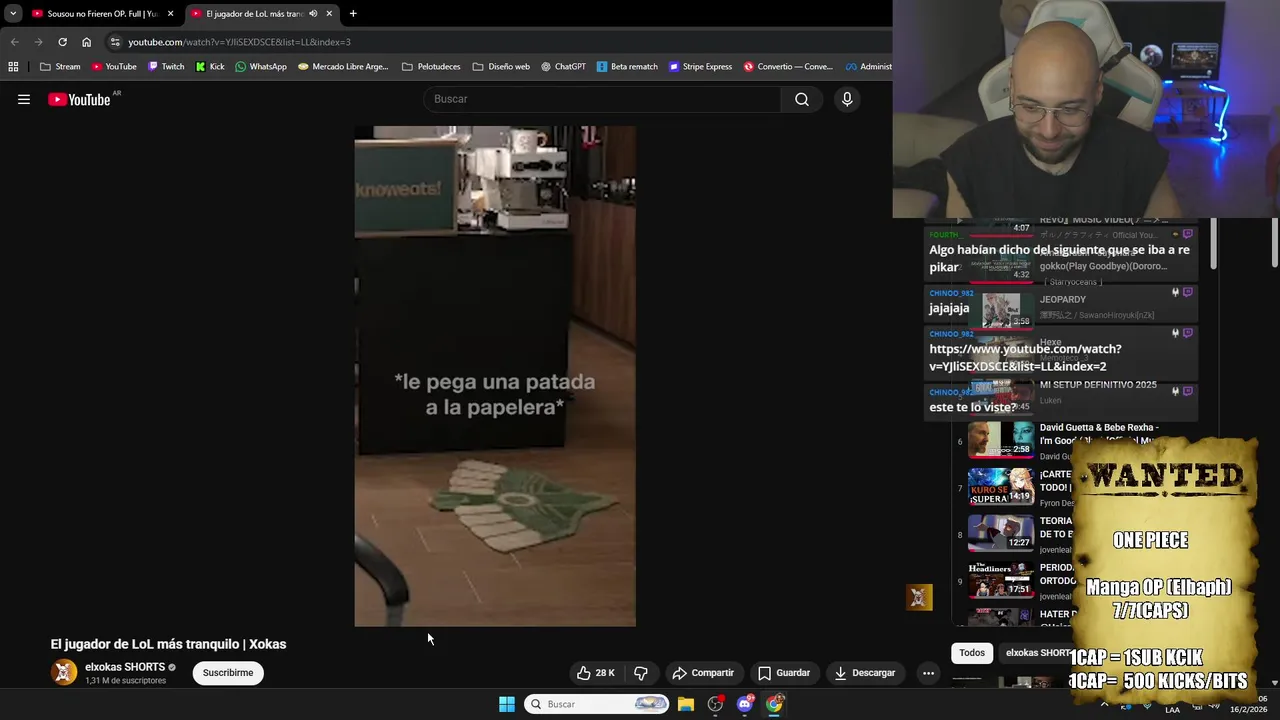This screenshot has width=1280, height=720.
Task: Open elxokas SHORTS channel name link
Action: (125, 667)
